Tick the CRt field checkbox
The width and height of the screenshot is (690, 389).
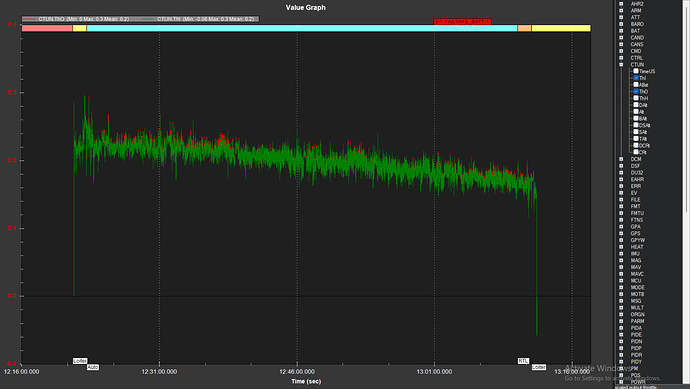(636, 152)
